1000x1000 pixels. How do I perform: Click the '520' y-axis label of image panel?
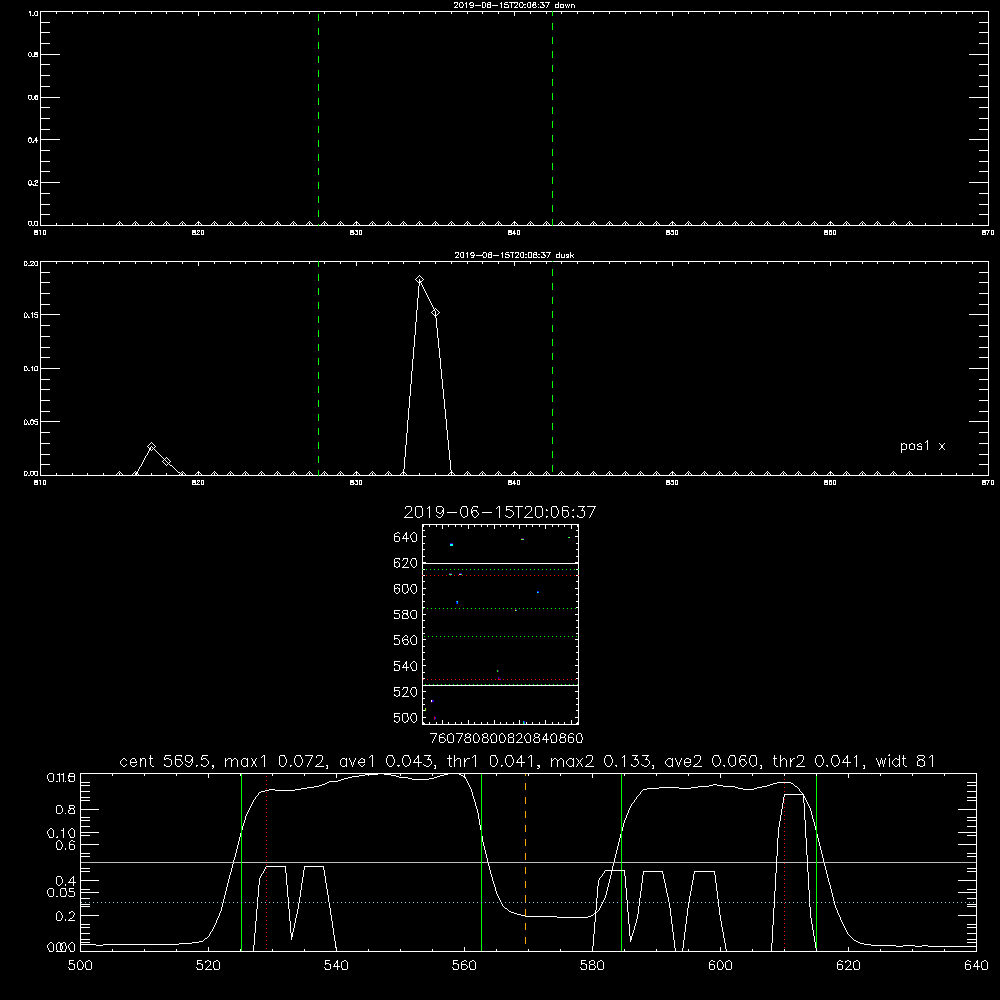pyautogui.click(x=406, y=692)
